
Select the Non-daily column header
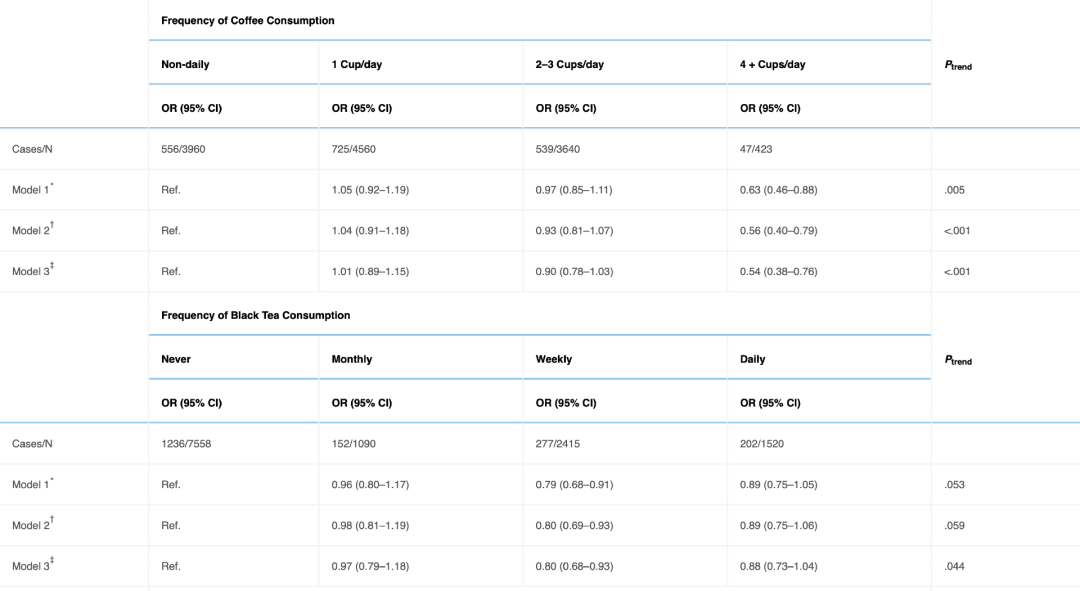[185, 65]
